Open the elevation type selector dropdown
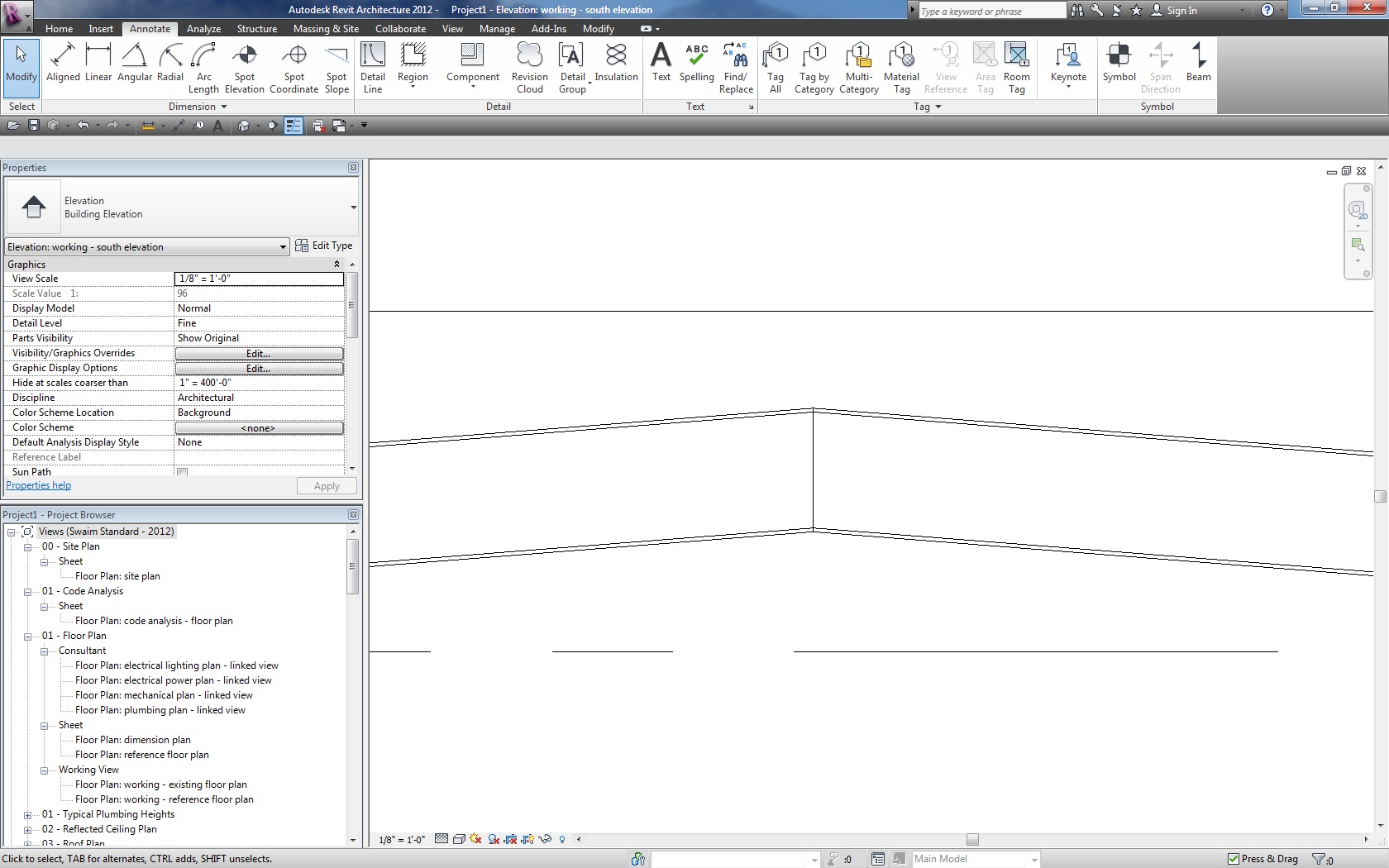The height and width of the screenshot is (868, 1389). (353, 207)
